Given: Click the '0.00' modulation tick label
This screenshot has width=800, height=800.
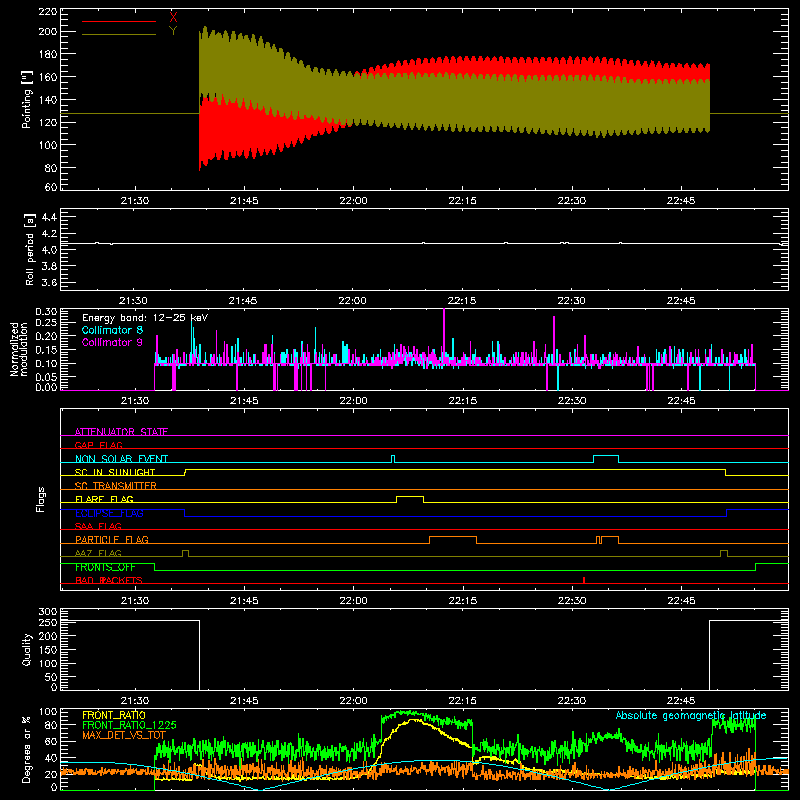Looking at the screenshot, I should [46, 387].
